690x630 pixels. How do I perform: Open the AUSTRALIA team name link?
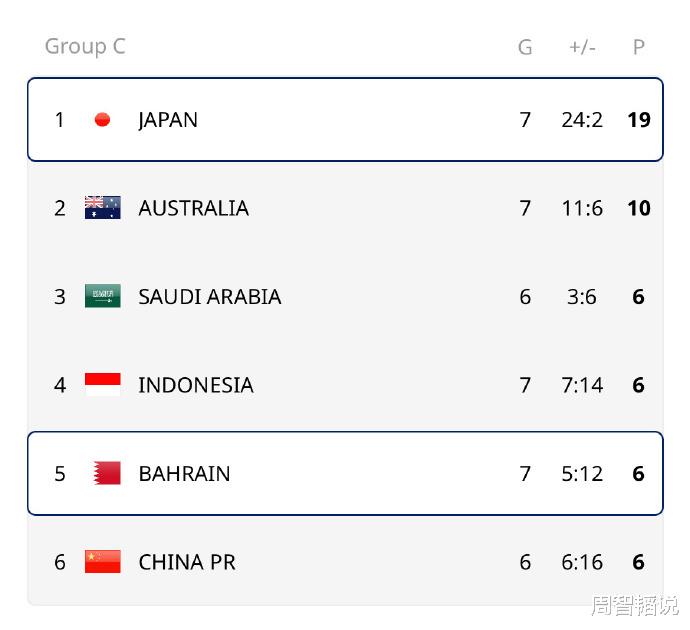pyautogui.click(x=193, y=208)
